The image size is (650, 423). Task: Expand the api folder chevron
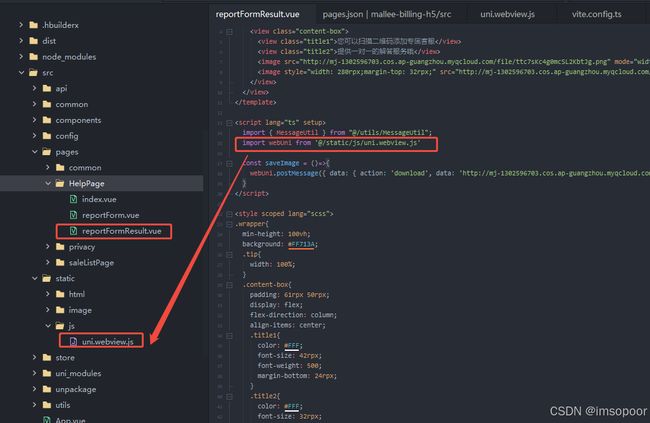[x=34, y=88]
